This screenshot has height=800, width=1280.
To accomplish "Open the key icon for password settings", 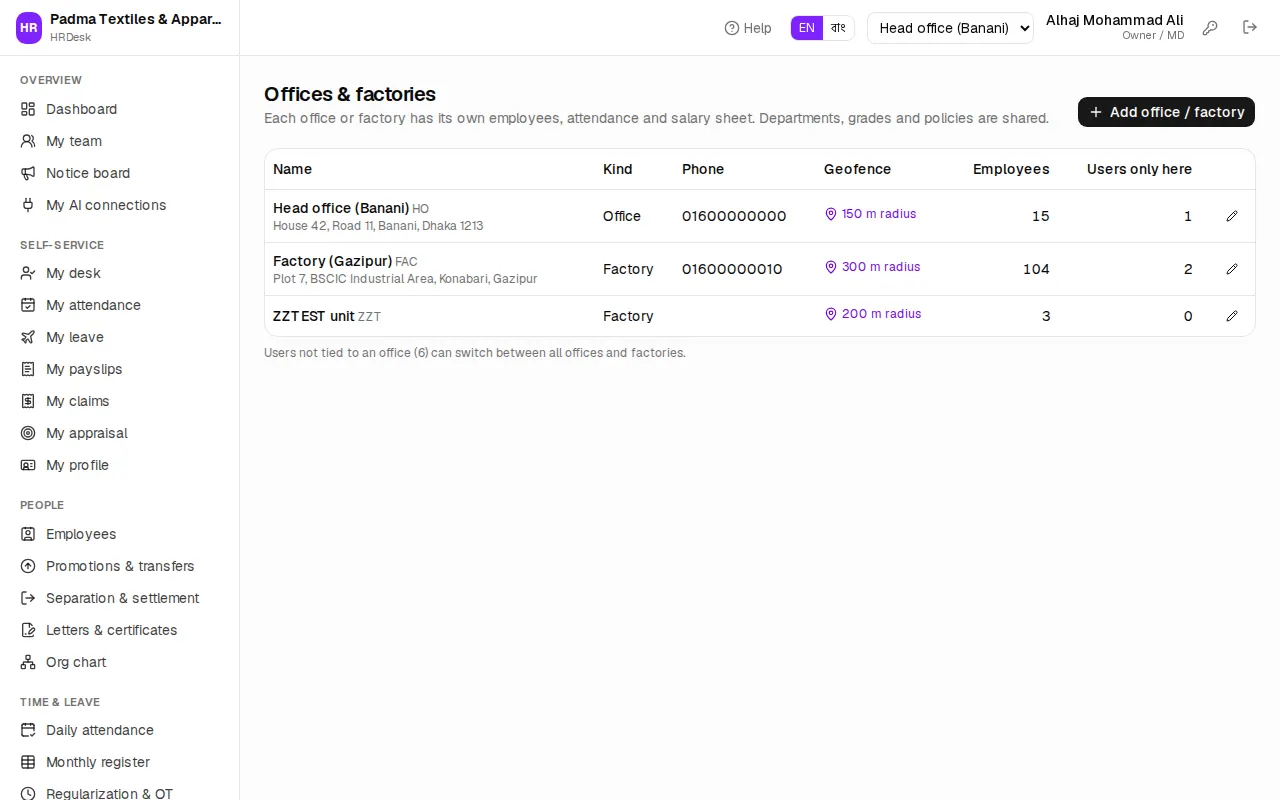I will click(x=1210, y=28).
